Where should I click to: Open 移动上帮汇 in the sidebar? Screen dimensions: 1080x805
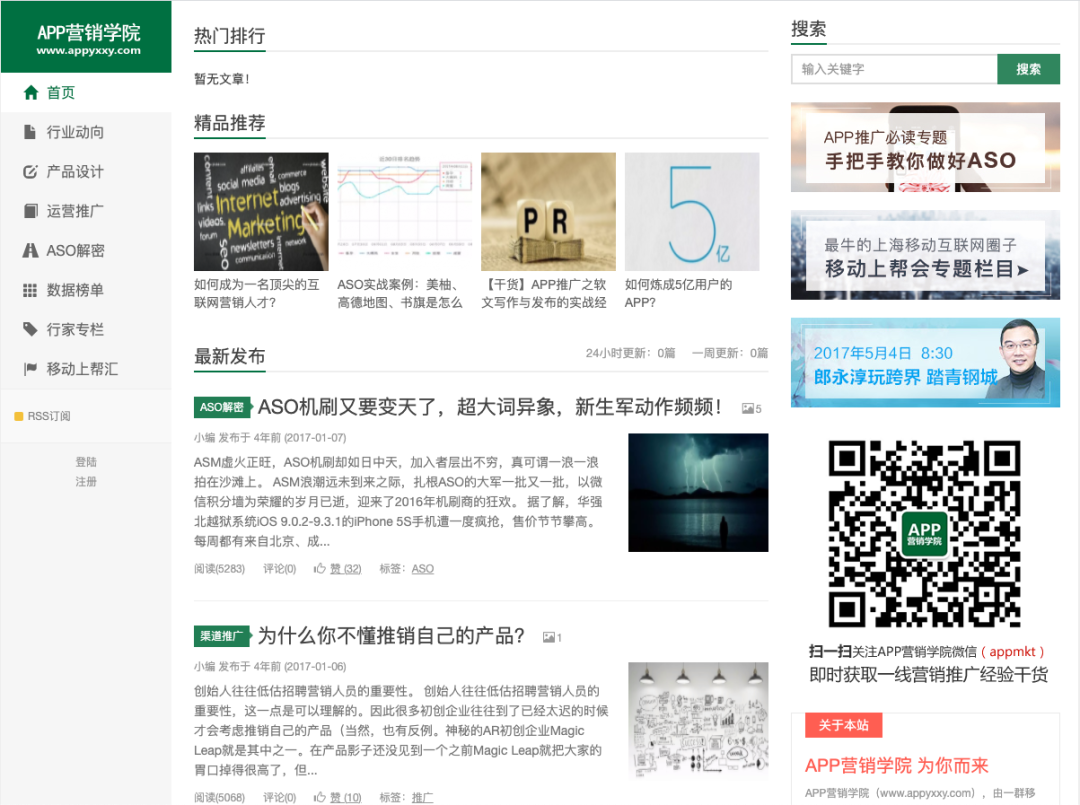click(85, 369)
